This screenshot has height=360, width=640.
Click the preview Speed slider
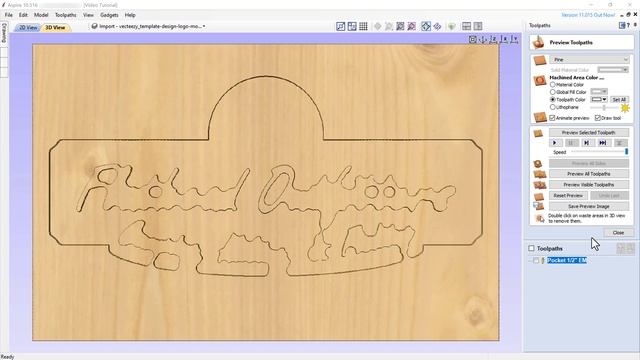(x=599, y=152)
